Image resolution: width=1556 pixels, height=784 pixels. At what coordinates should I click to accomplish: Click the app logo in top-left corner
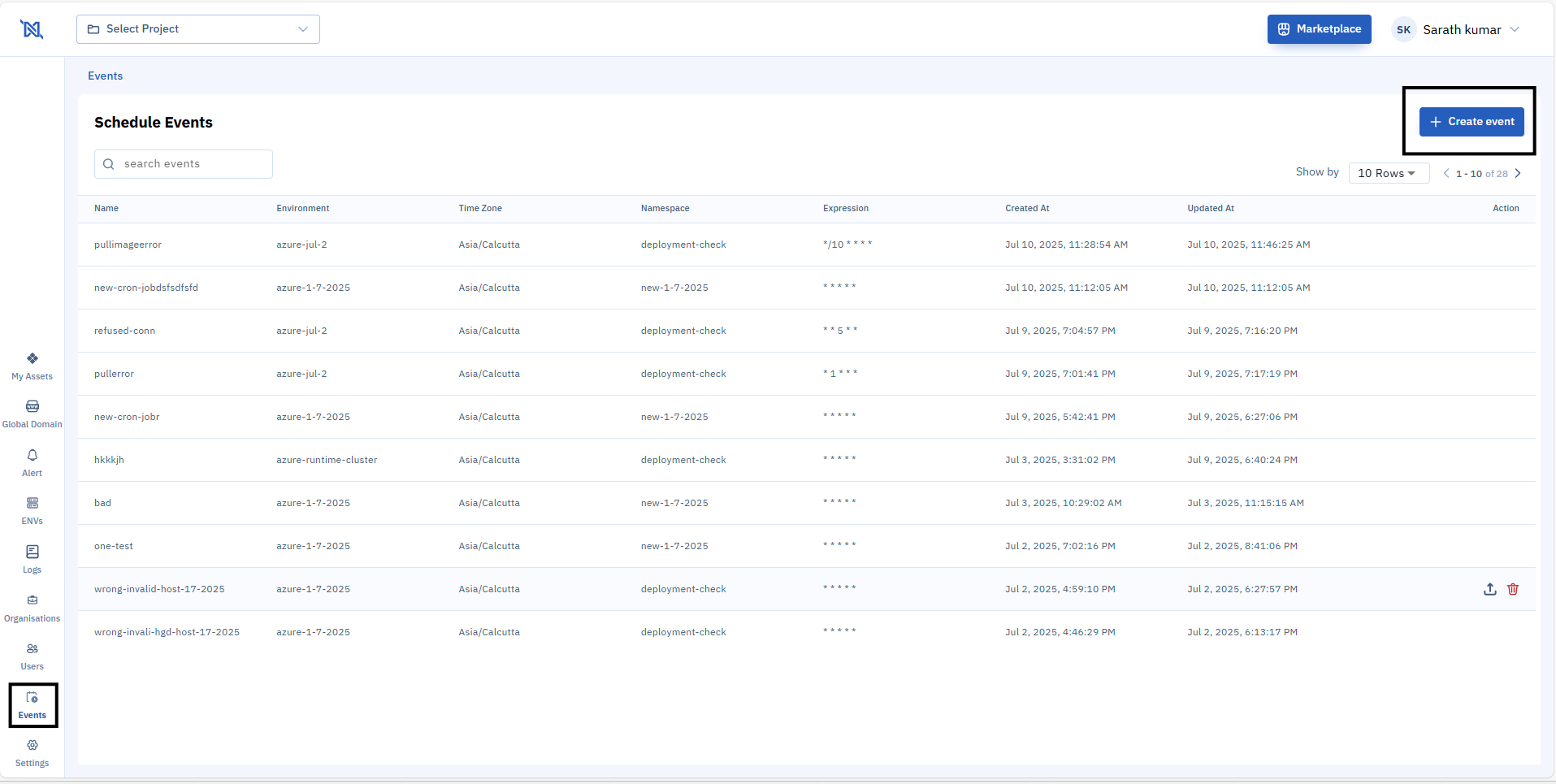pyautogui.click(x=32, y=29)
